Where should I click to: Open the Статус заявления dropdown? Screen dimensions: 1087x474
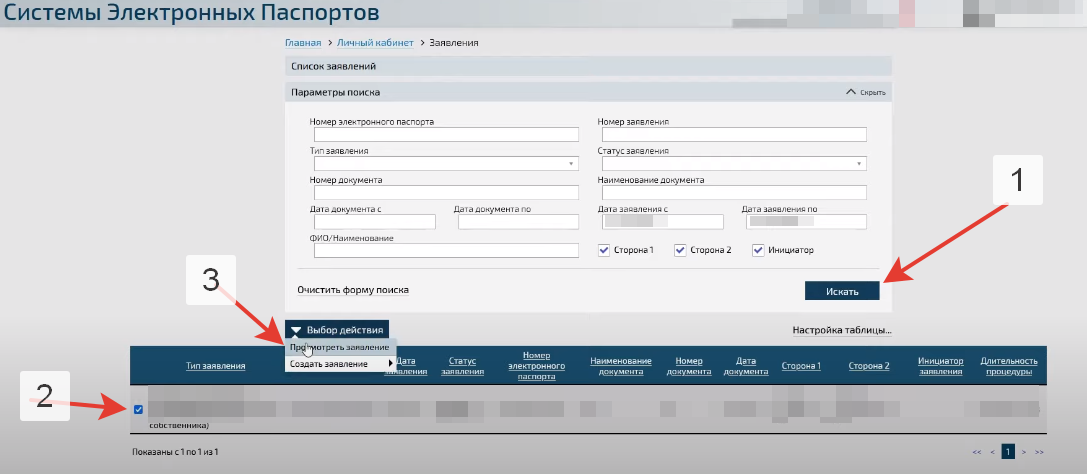tap(734, 164)
